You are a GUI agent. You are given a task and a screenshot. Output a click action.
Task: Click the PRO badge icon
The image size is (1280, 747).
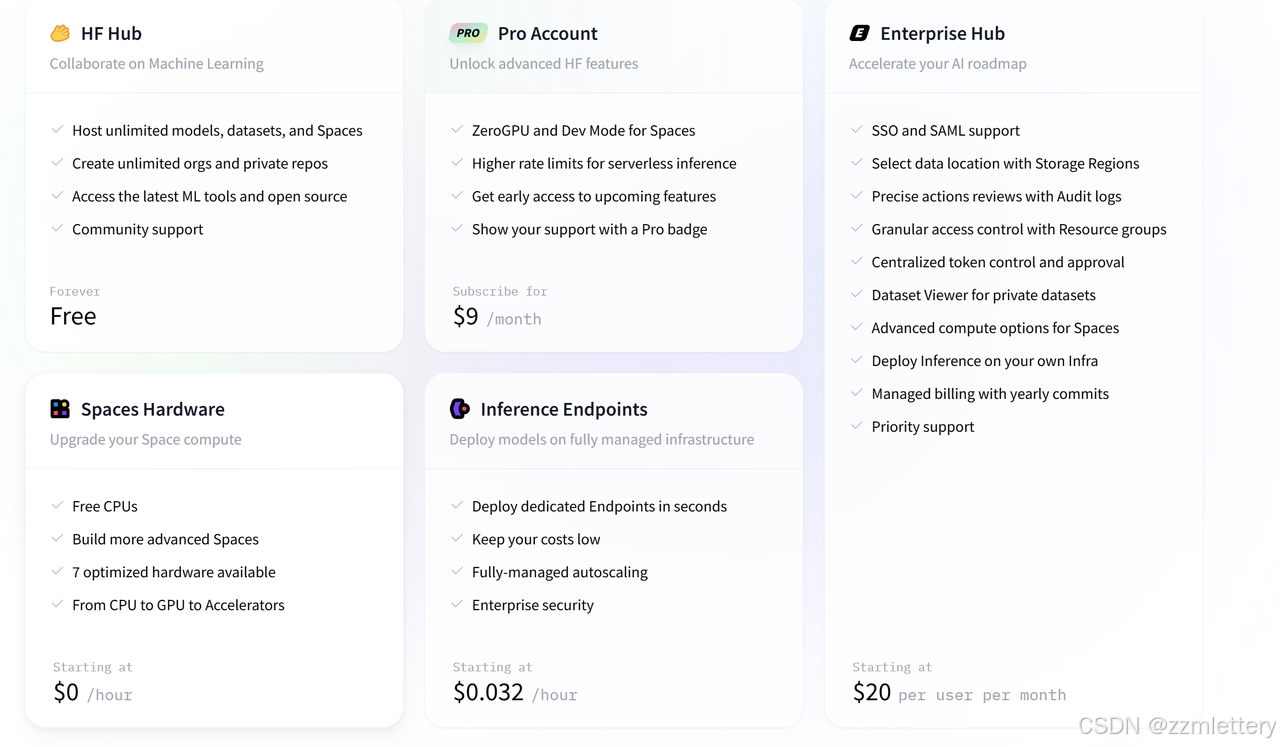(468, 33)
